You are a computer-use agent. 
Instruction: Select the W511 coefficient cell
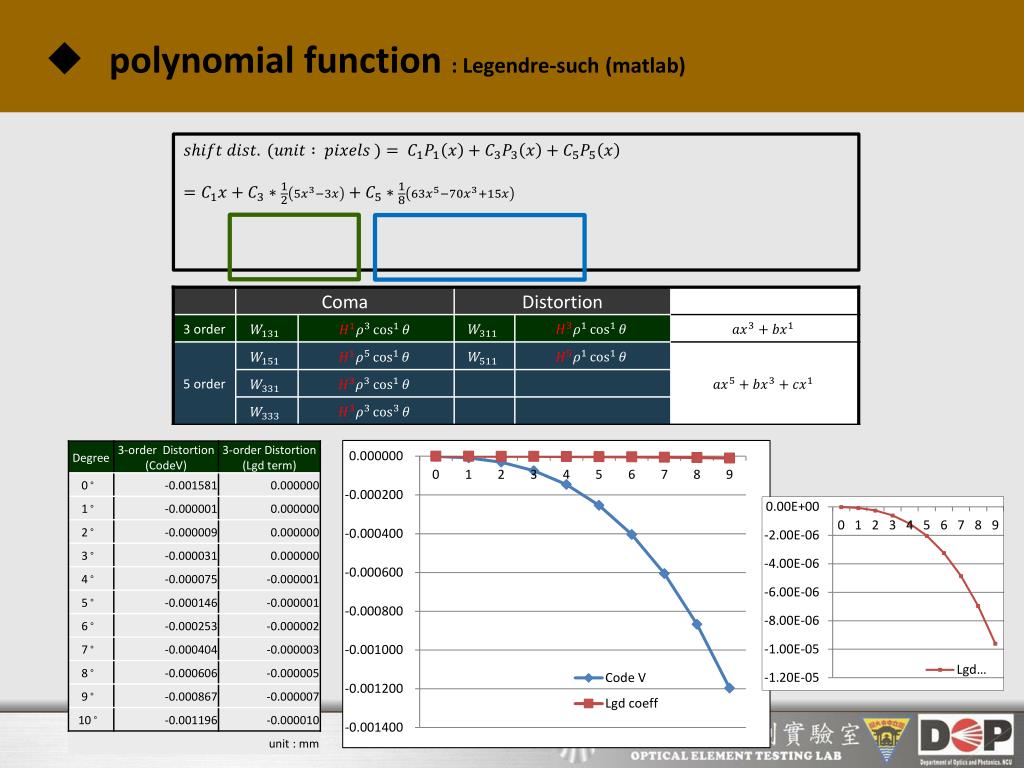click(483, 357)
